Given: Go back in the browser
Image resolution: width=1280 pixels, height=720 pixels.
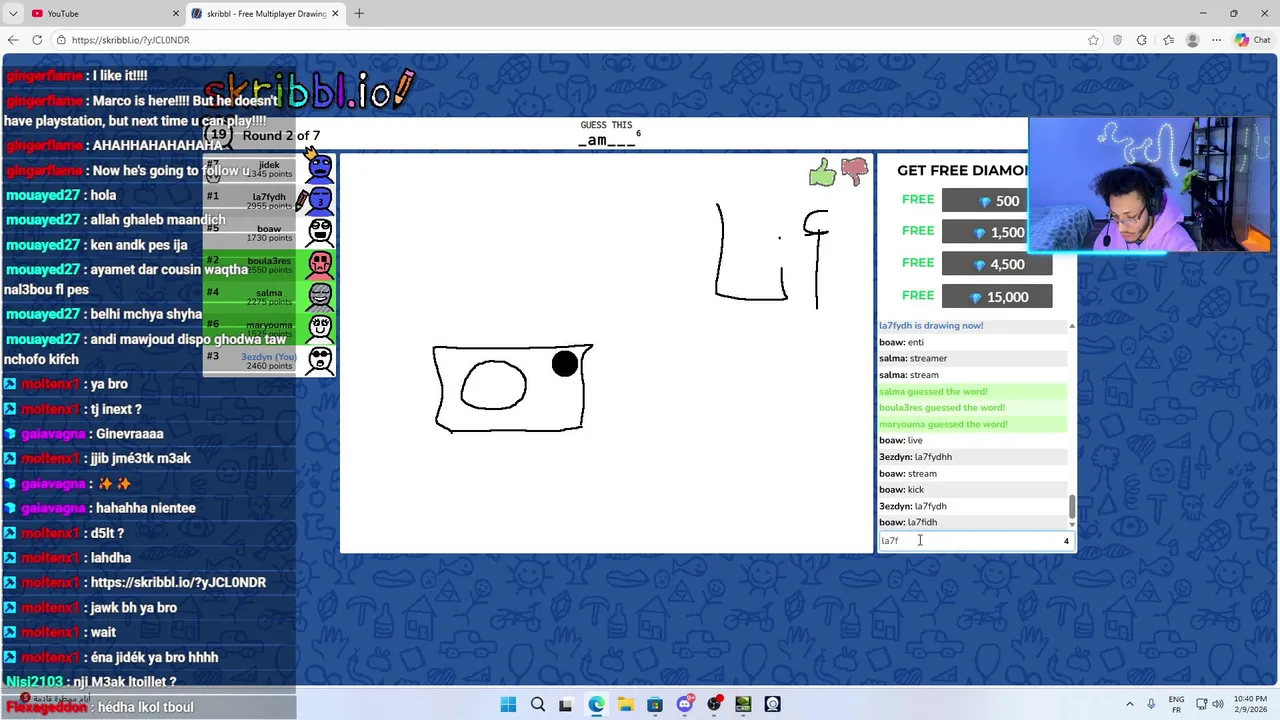Looking at the screenshot, I should 13,40.
